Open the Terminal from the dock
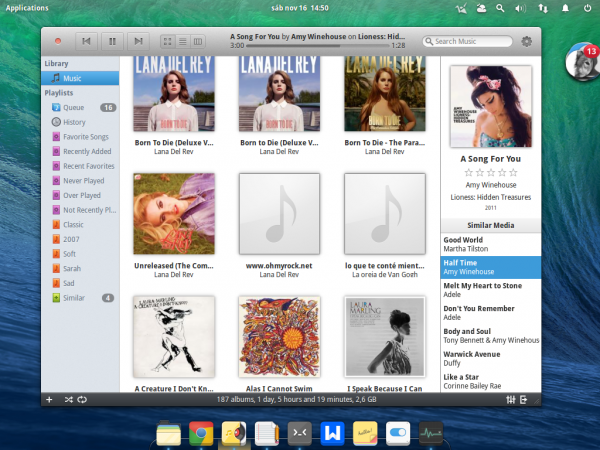This screenshot has width=600, height=450. [x=300, y=434]
